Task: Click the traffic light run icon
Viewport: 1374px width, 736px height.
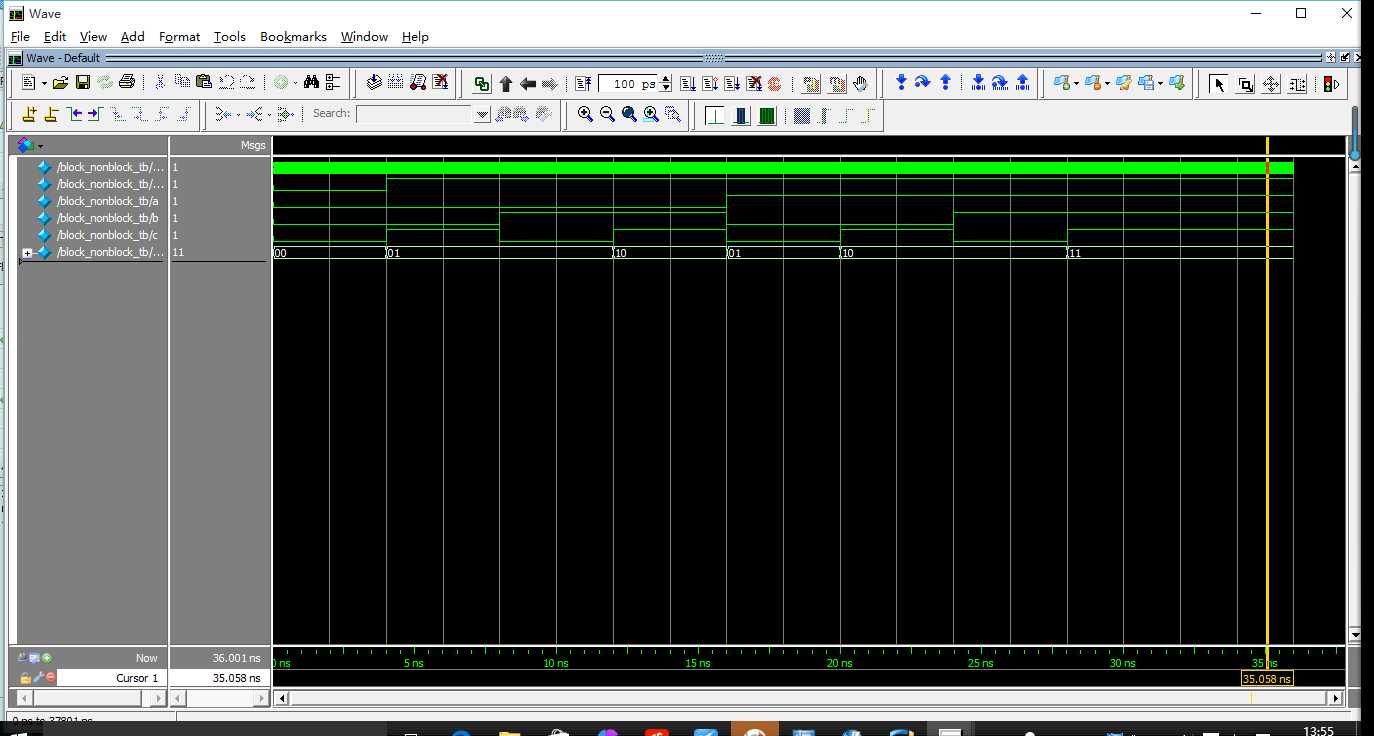Action: [1331, 84]
